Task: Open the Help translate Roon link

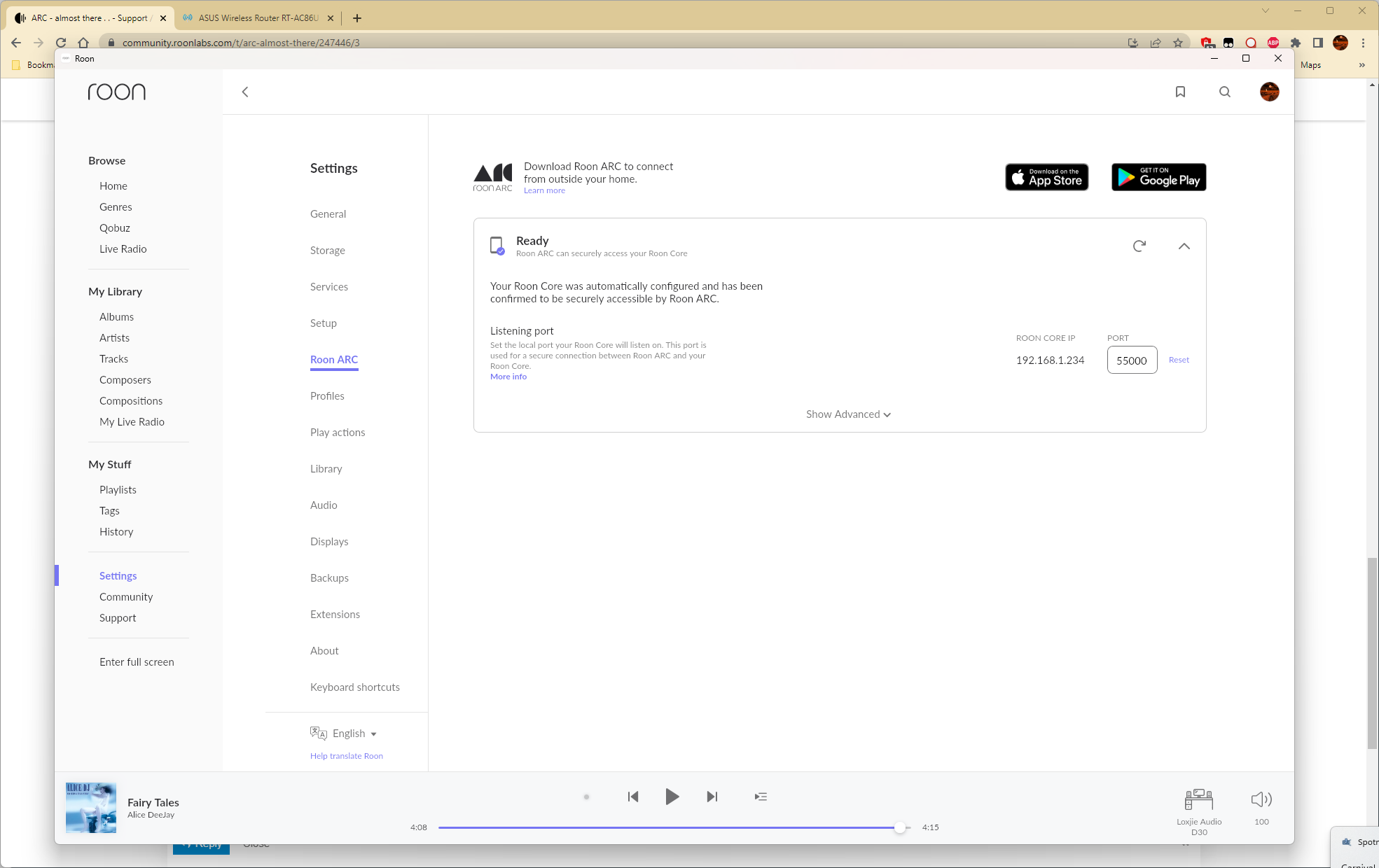Action: pos(347,756)
